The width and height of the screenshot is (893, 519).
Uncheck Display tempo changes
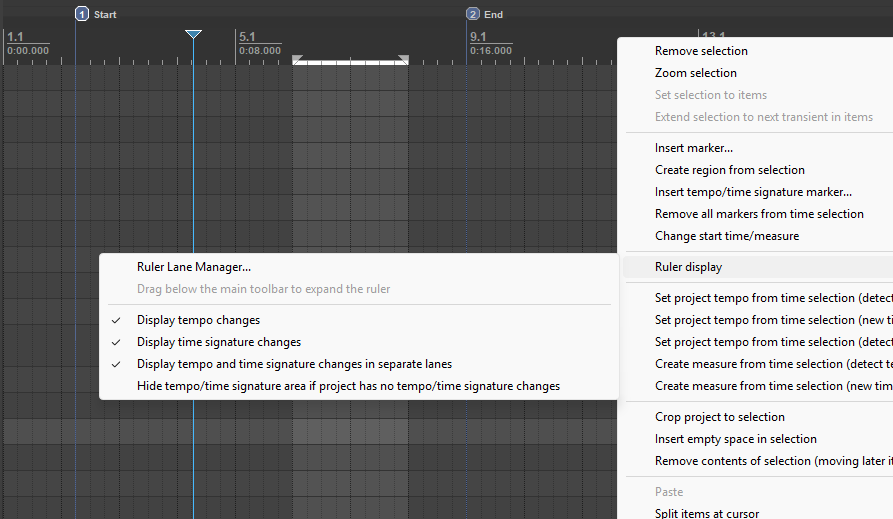(198, 320)
